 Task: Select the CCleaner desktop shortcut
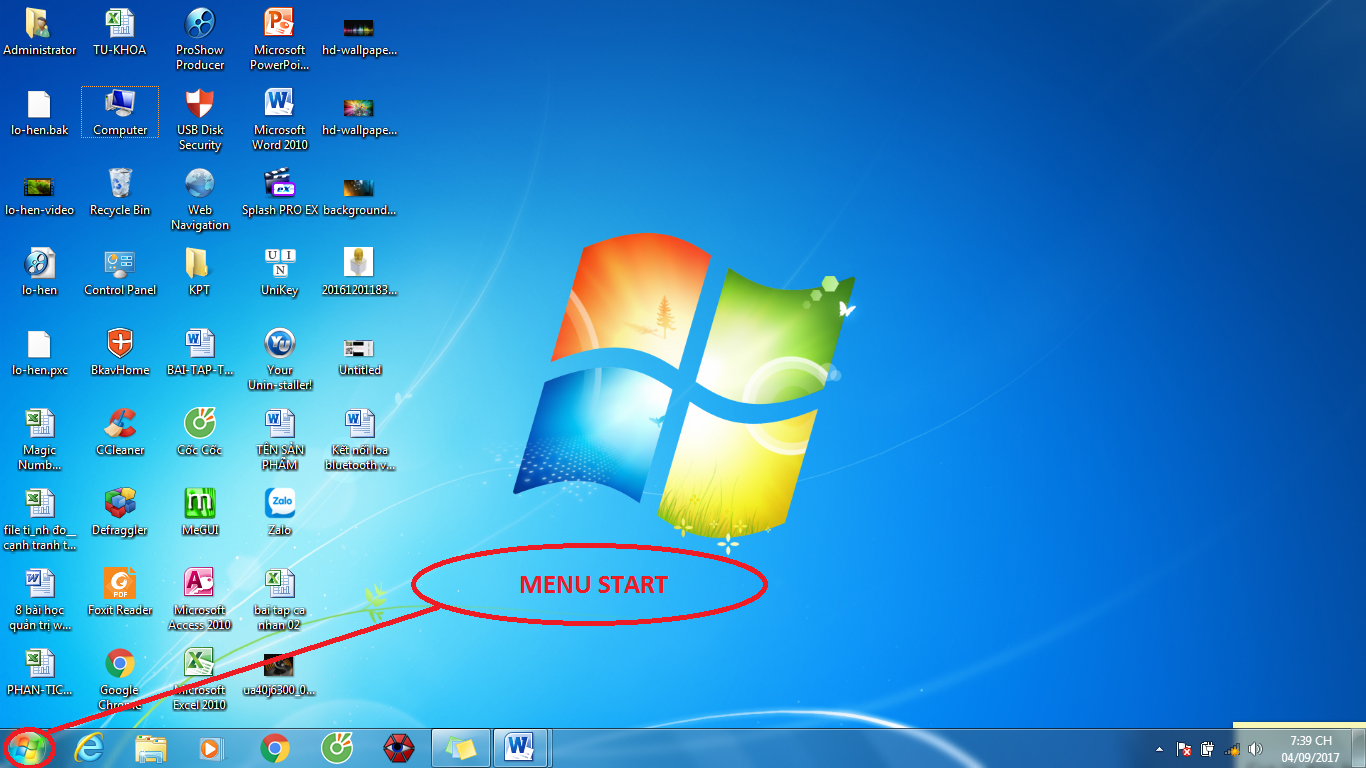120,432
